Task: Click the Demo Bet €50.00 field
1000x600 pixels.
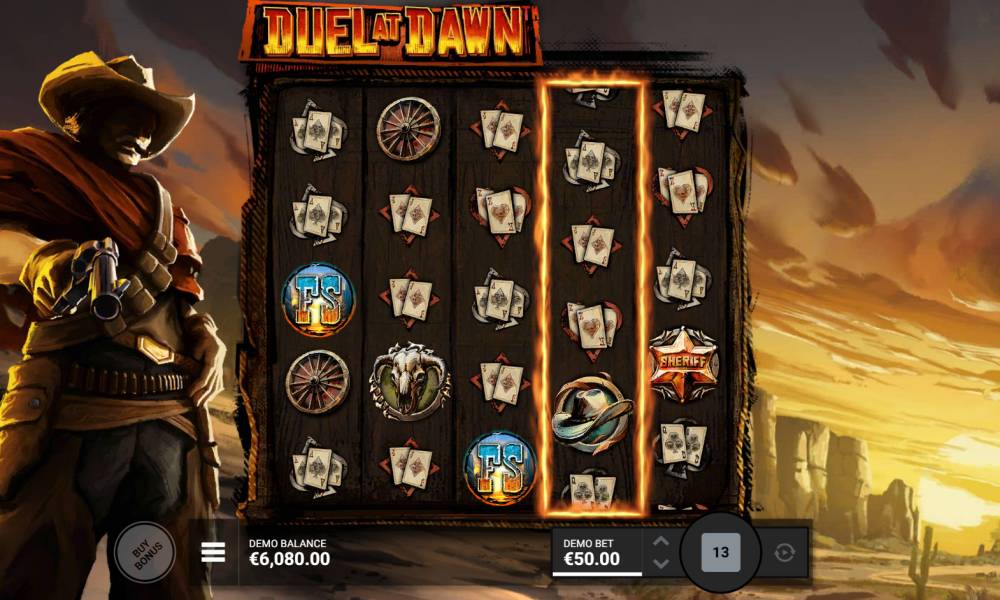Action: click(x=596, y=552)
